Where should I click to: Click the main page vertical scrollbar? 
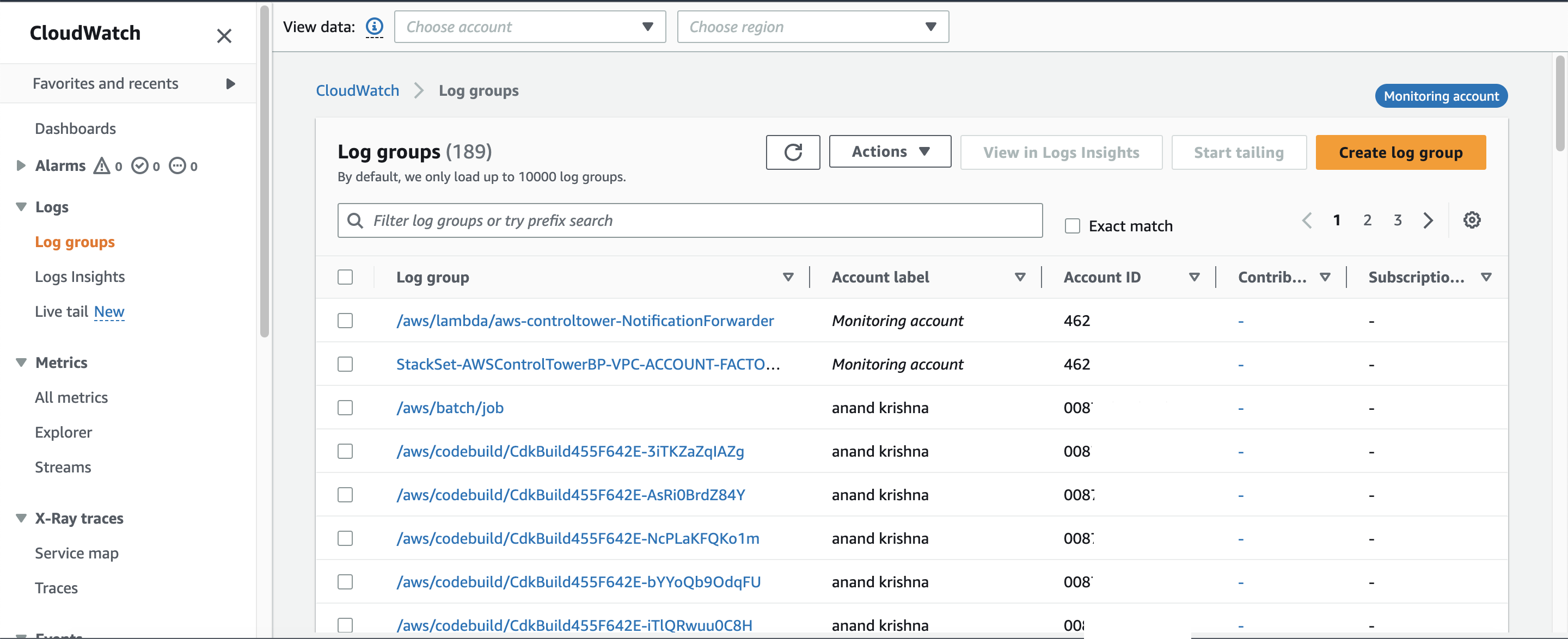point(1559,103)
